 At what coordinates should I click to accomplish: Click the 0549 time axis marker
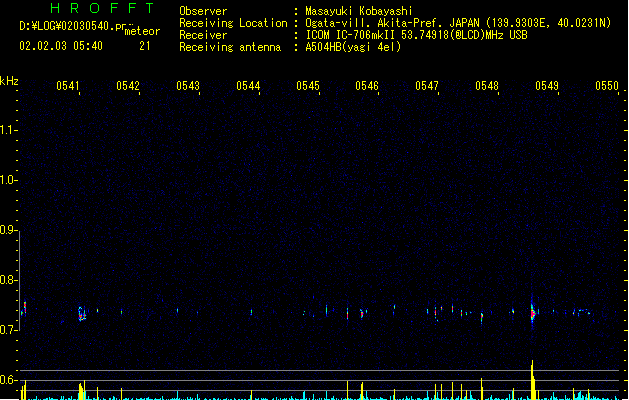tap(547, 86)
